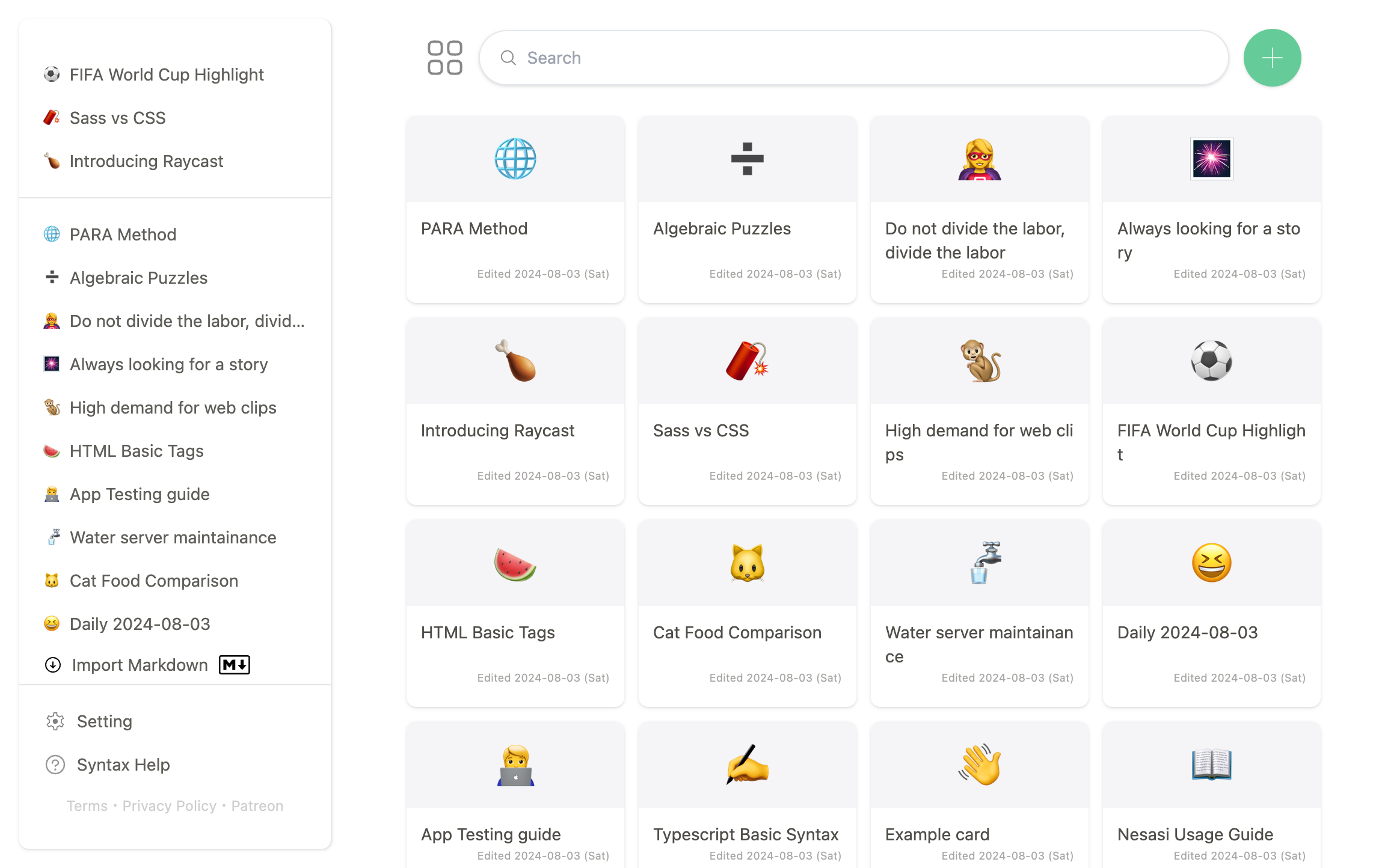Click the green plus new-note button
Viewport: 1376px width, 868px height.
1272,58
